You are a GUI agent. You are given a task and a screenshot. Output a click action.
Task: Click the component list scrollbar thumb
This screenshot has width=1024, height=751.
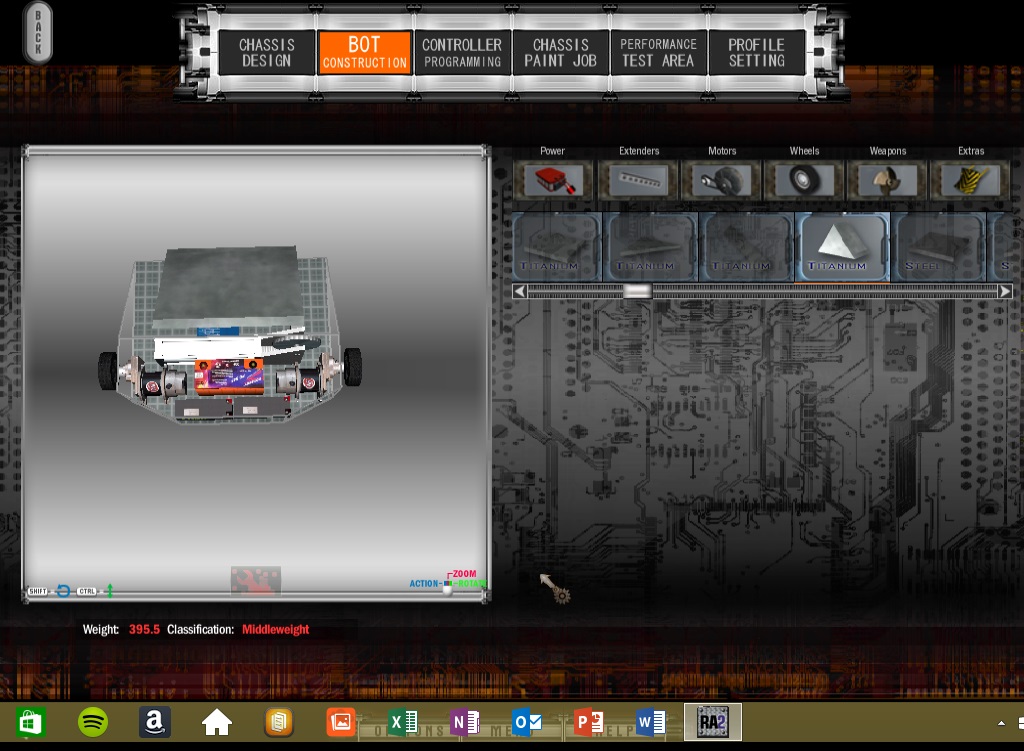coord(637,291)
